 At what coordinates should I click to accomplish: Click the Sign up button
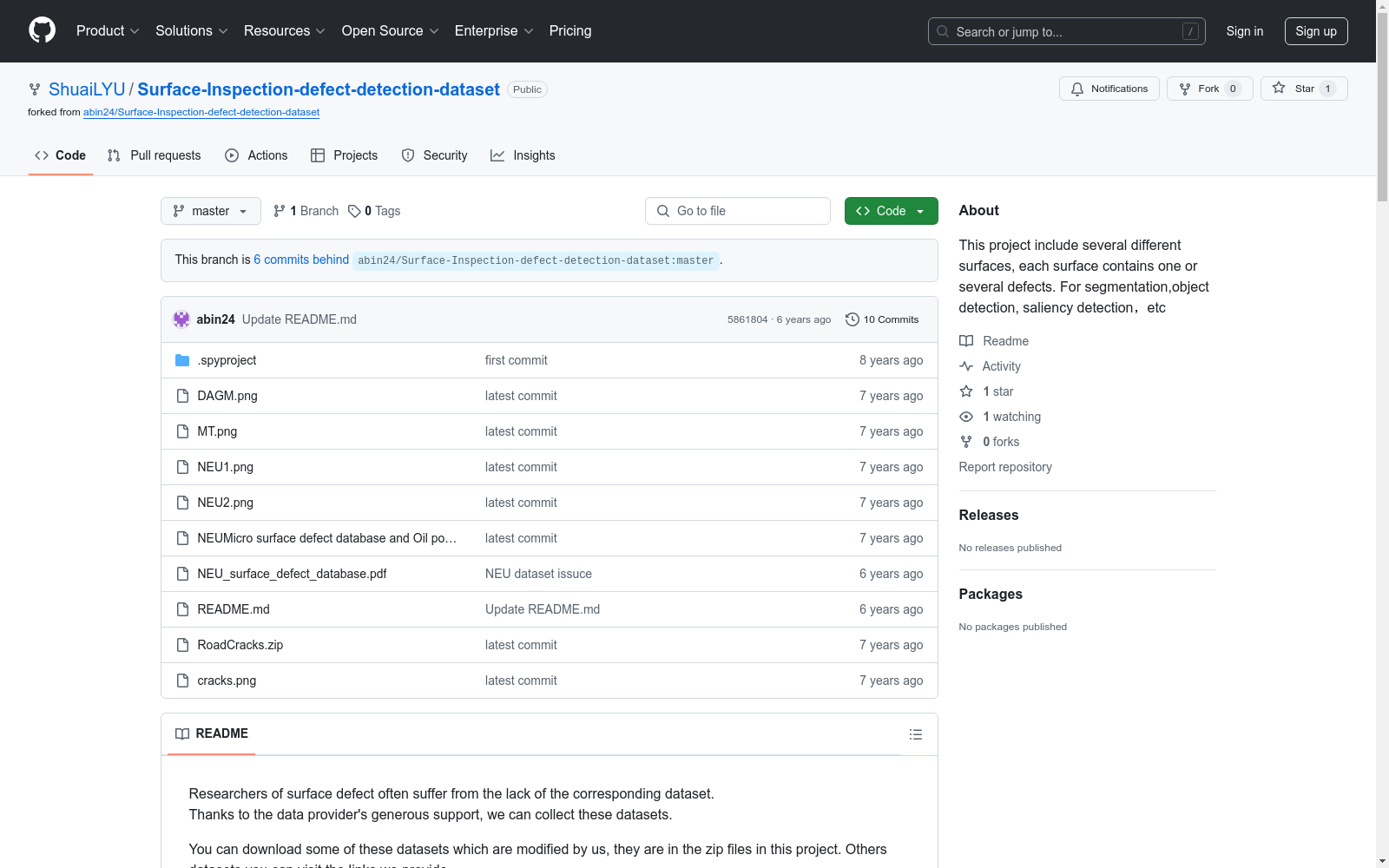[x=1316, y=31]
